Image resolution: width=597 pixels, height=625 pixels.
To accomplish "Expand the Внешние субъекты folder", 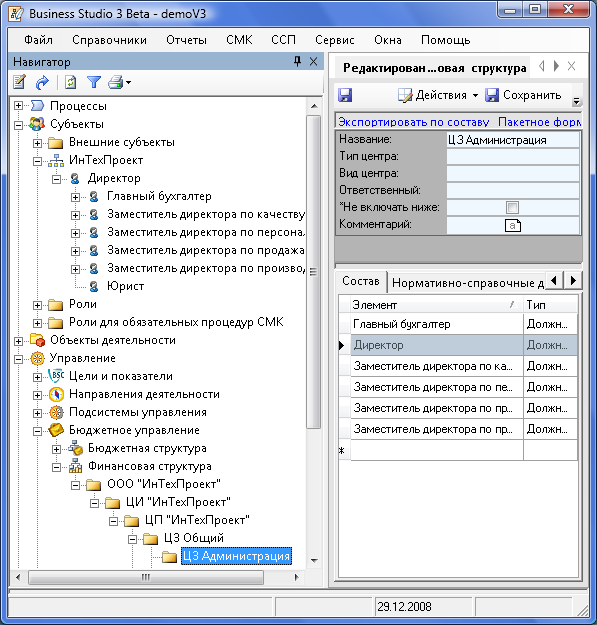I will (x=37, y=143).
